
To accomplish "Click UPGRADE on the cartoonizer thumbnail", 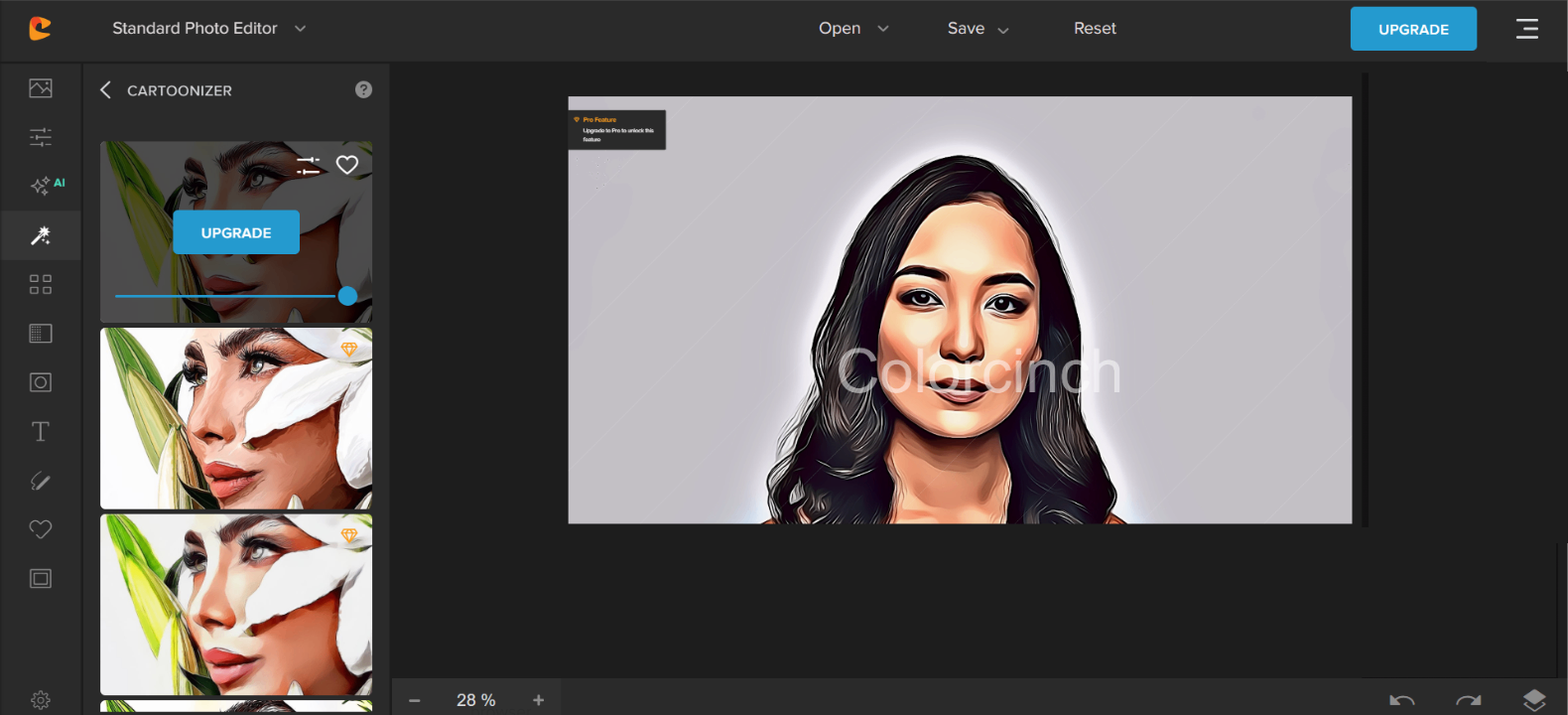I will click(236, 232).
